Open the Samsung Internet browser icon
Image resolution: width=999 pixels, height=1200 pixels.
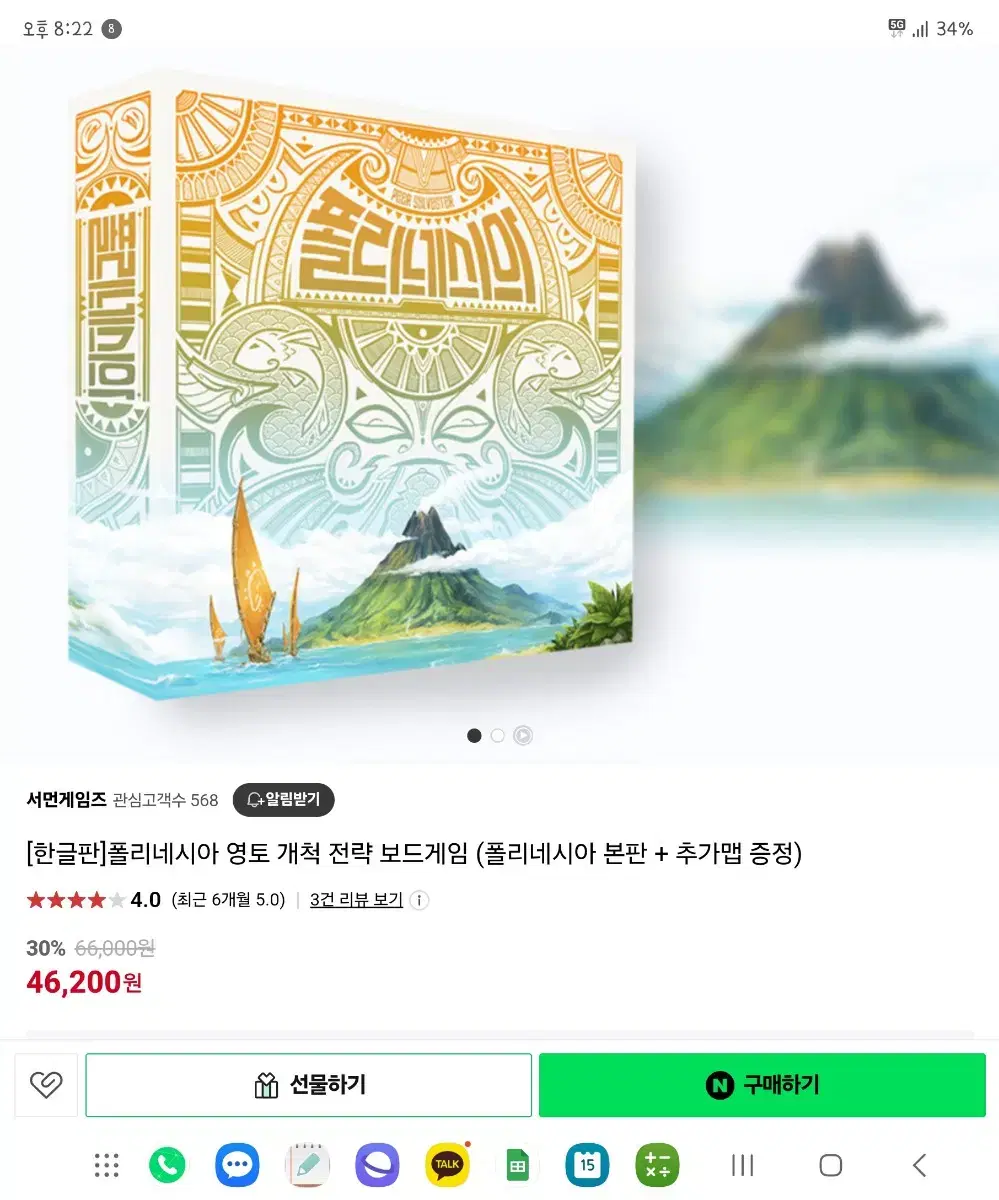coord(377,1165)
